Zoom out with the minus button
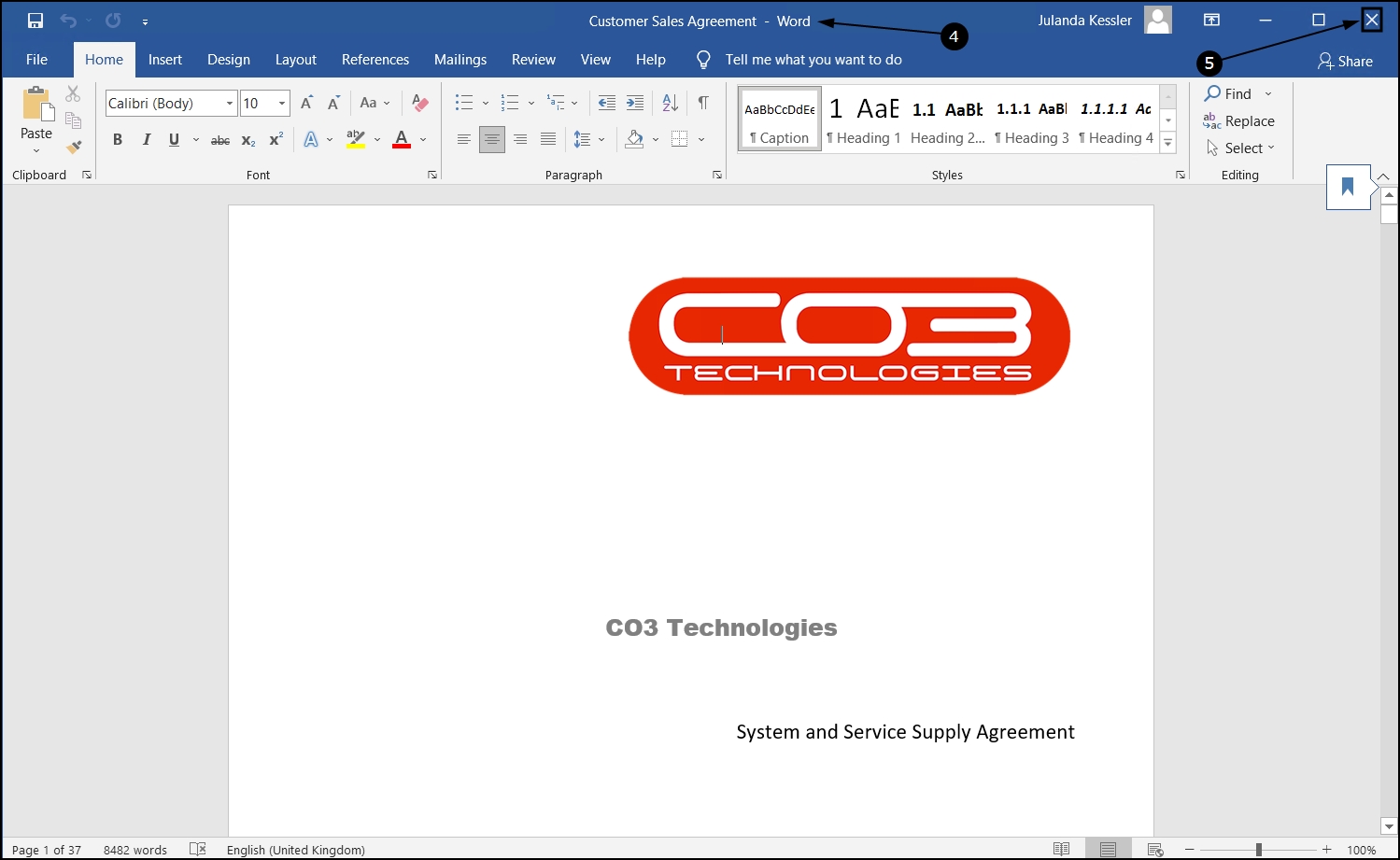This screenshot has width=1400, height=860. pos(1189,849)
